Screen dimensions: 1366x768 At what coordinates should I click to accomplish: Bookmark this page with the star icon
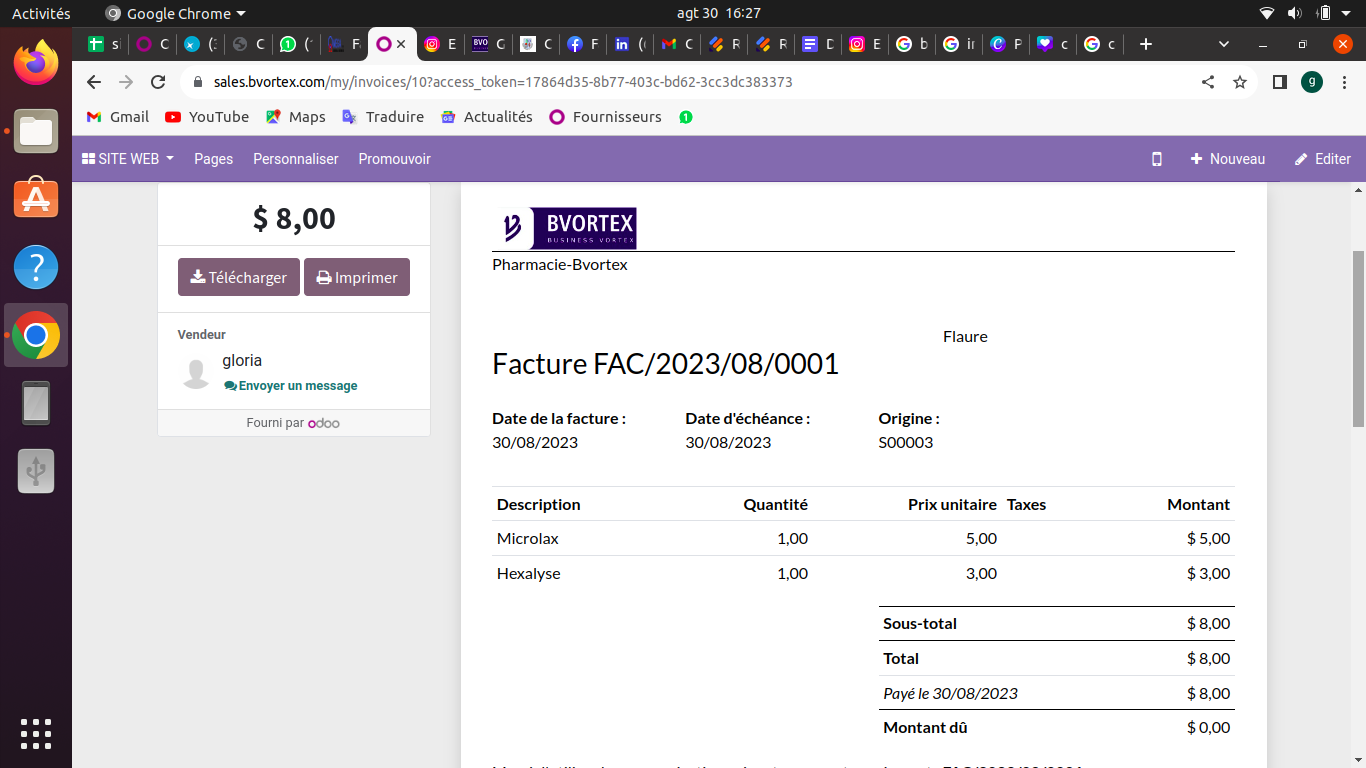(1240, 82)
